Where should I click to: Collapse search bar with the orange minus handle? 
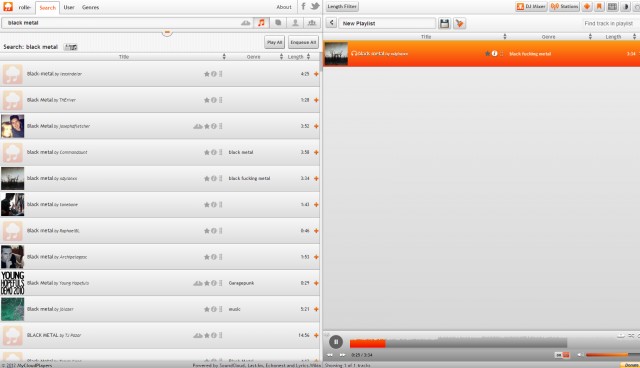[167, 32]
